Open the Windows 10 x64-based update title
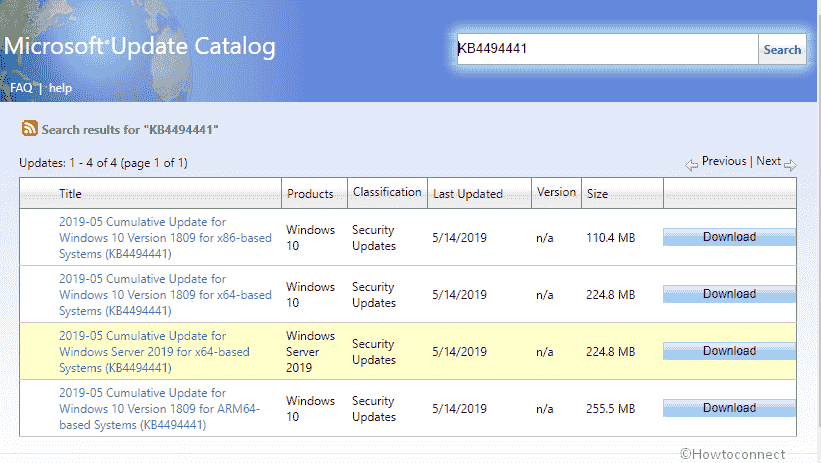This screenshot has width=821, height=463. 165,295
